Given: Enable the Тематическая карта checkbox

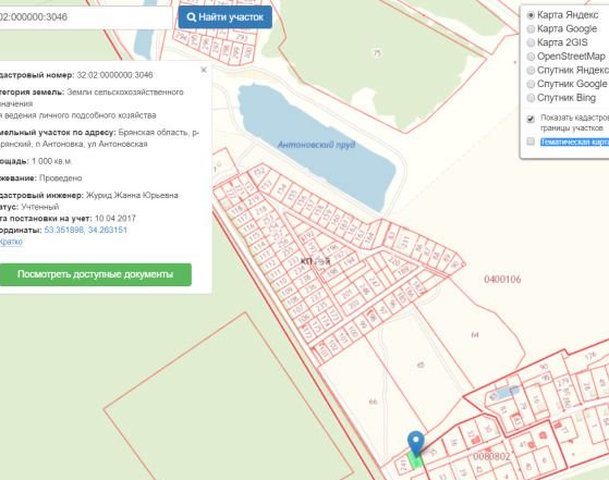Looking at the screenshot, I should (x=531, y=141).
